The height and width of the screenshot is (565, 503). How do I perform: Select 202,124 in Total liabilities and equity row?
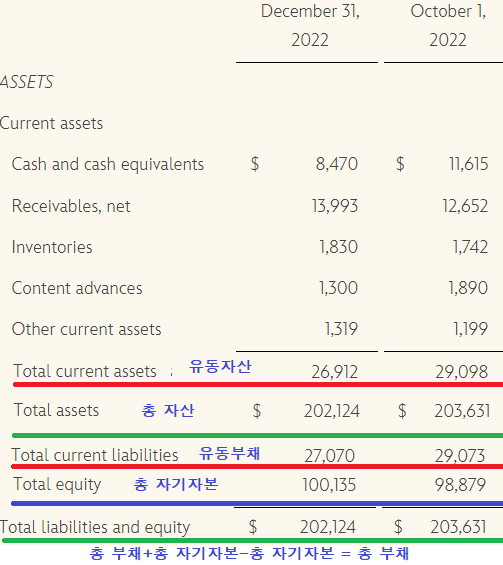(328, 527)
